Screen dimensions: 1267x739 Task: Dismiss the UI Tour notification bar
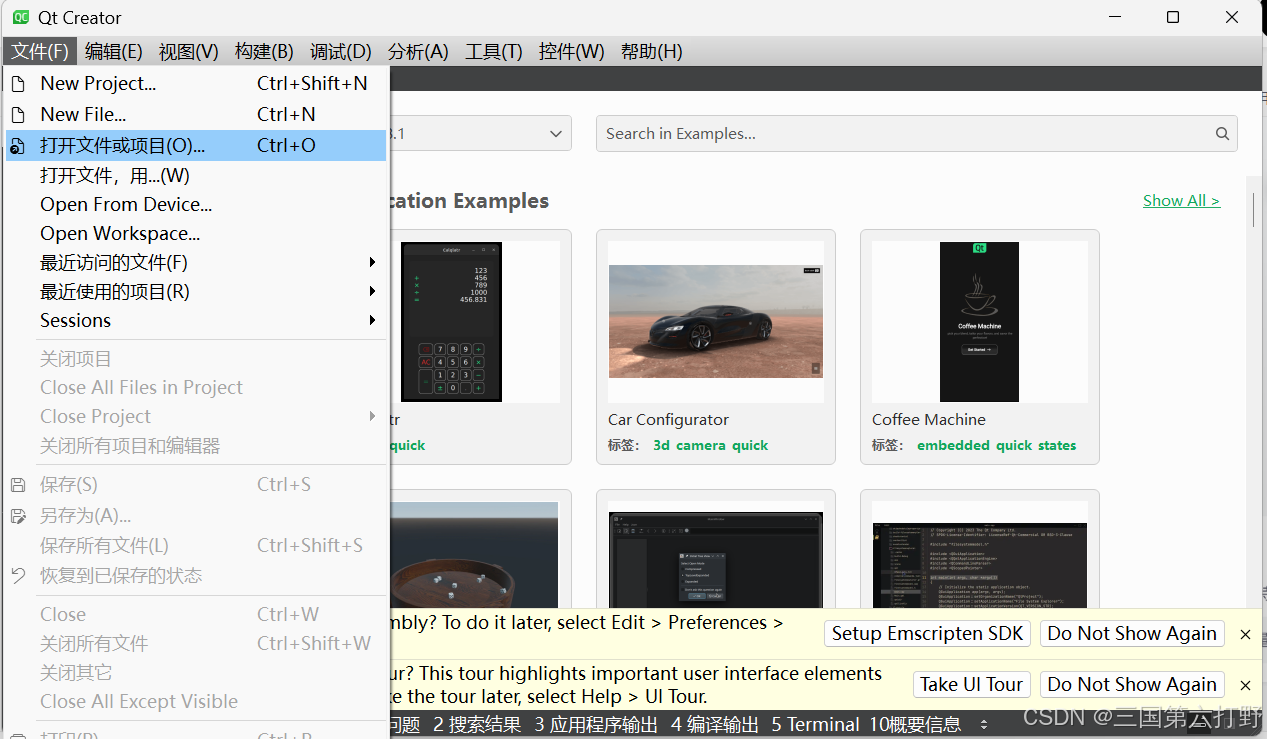click(1245, 685)
